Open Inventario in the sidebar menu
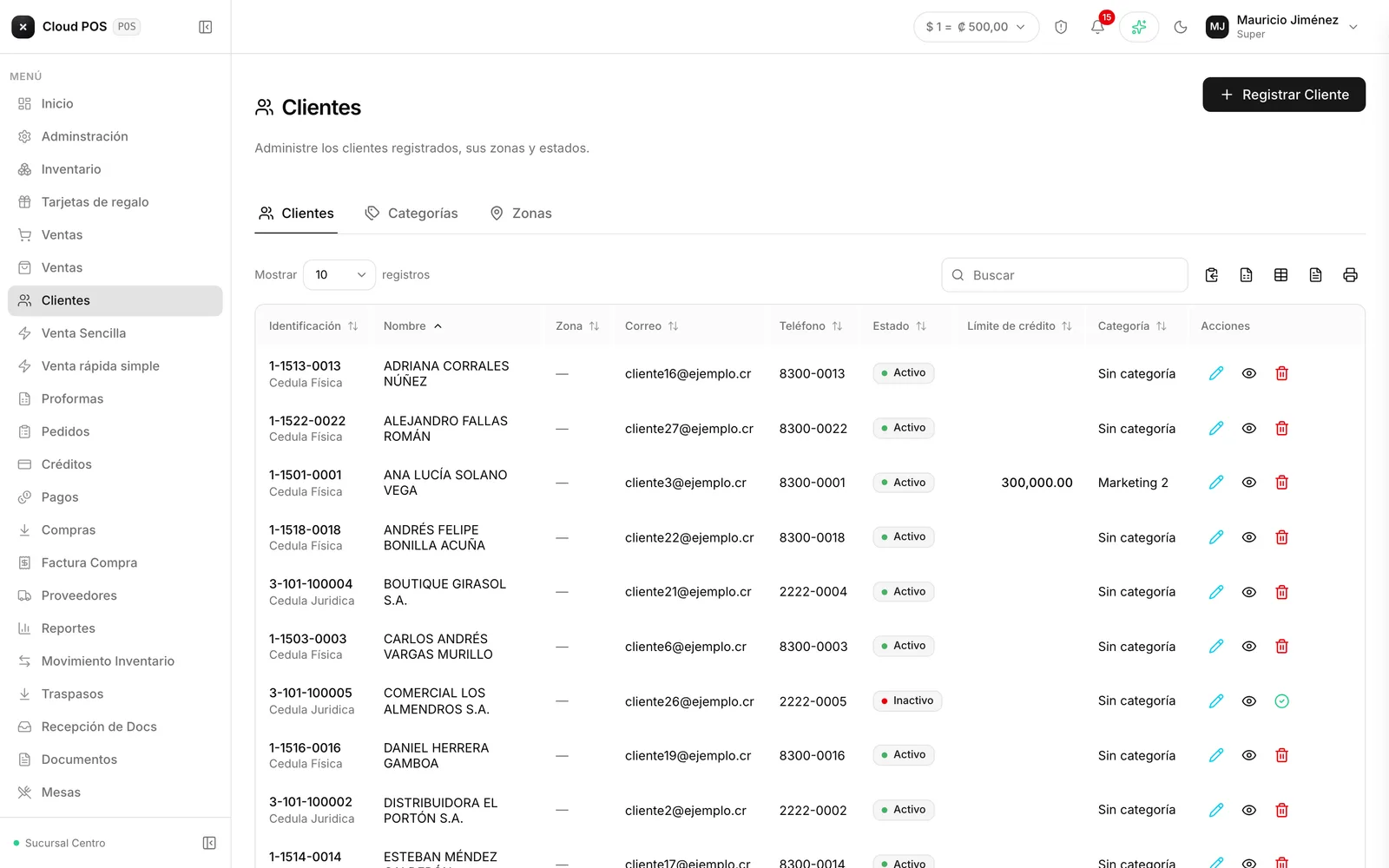 115,169
